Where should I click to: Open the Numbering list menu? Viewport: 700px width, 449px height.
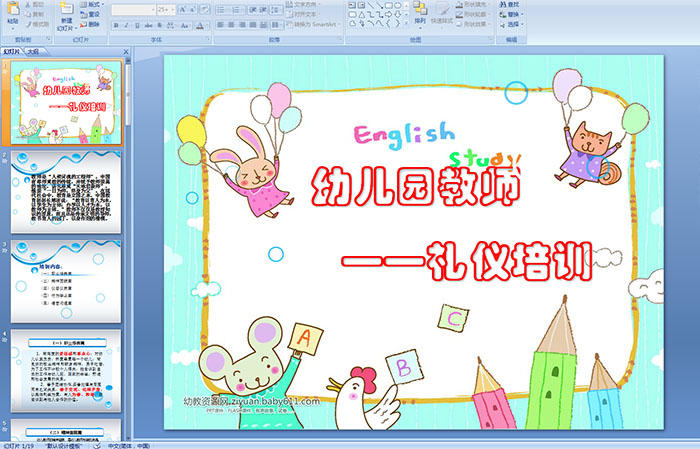[237, 9]
